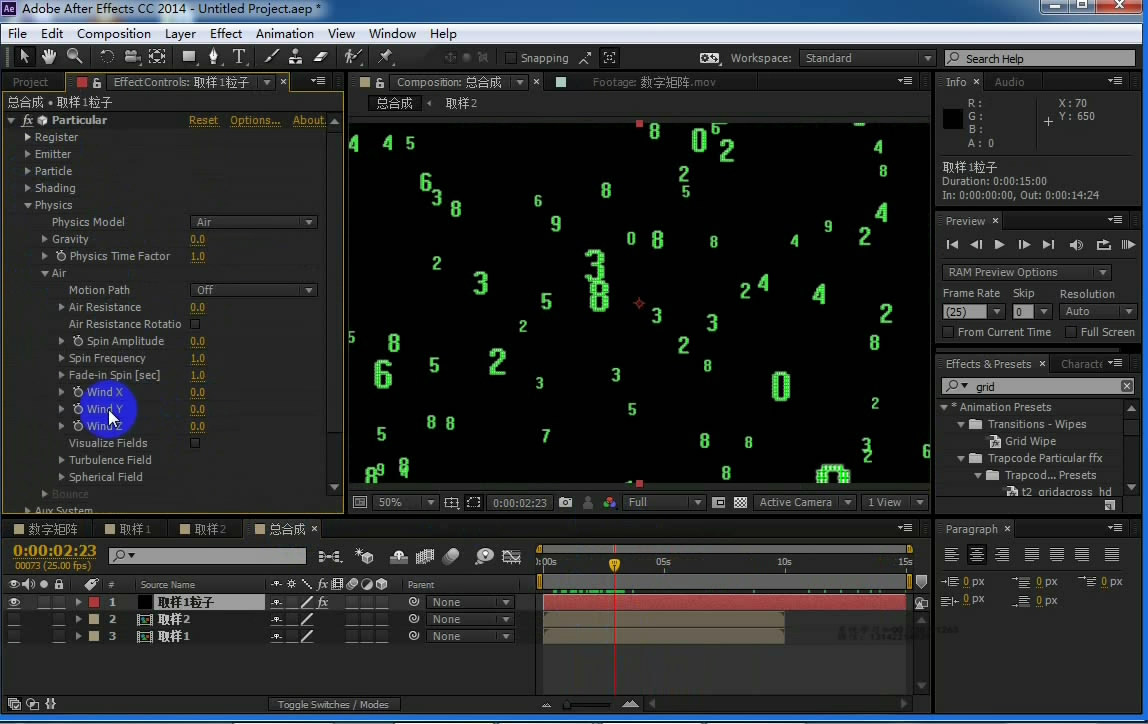1148x724 pixels.
Task: Click the Gravity value 0.0
Action: pyautogui.click(x=198, y=239)
